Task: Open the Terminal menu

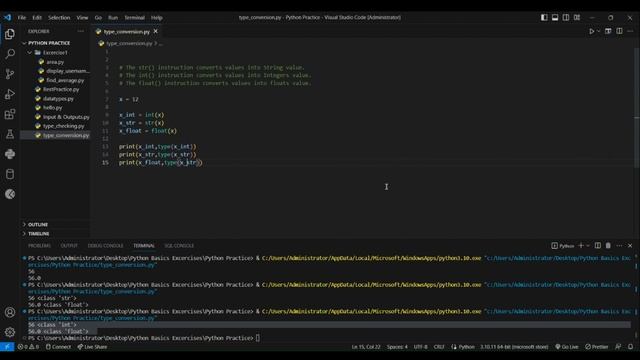Action: [x=134, y=18]
